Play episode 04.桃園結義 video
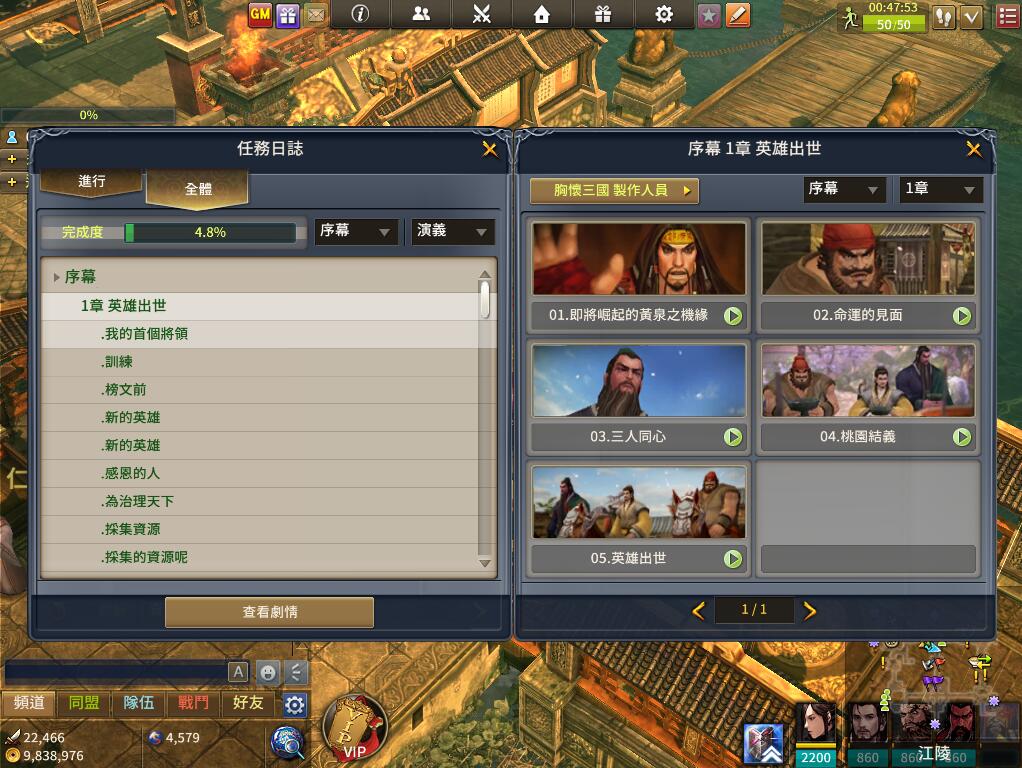This screenshot has height=768, width=1022. [961, 436]
